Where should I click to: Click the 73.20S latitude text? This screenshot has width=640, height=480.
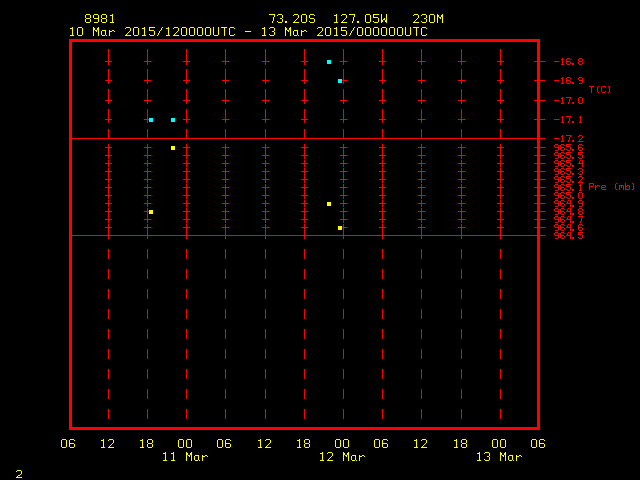coord(289,19)
